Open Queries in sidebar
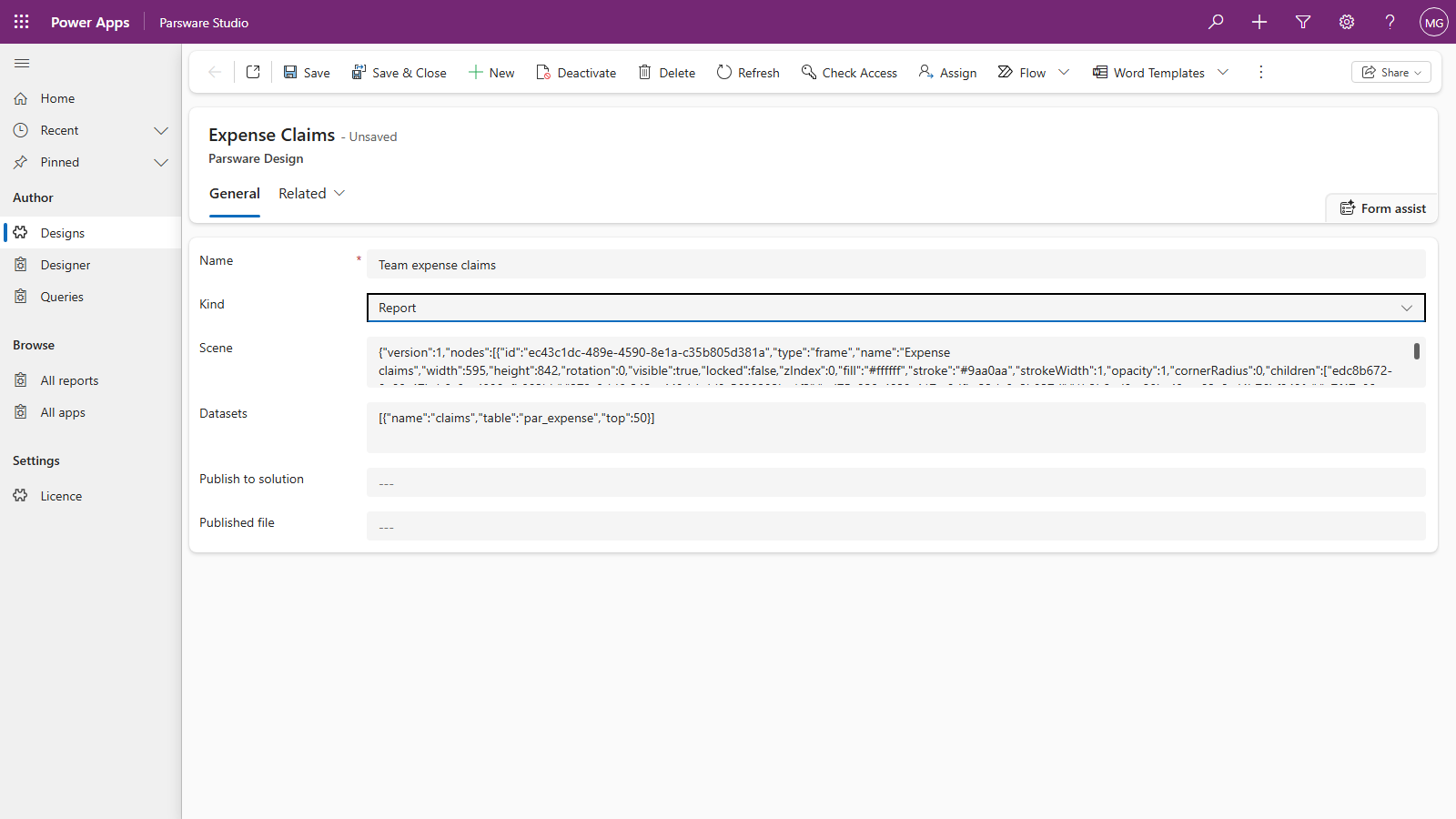1456x819 pixels. click(x=91, y=297)
